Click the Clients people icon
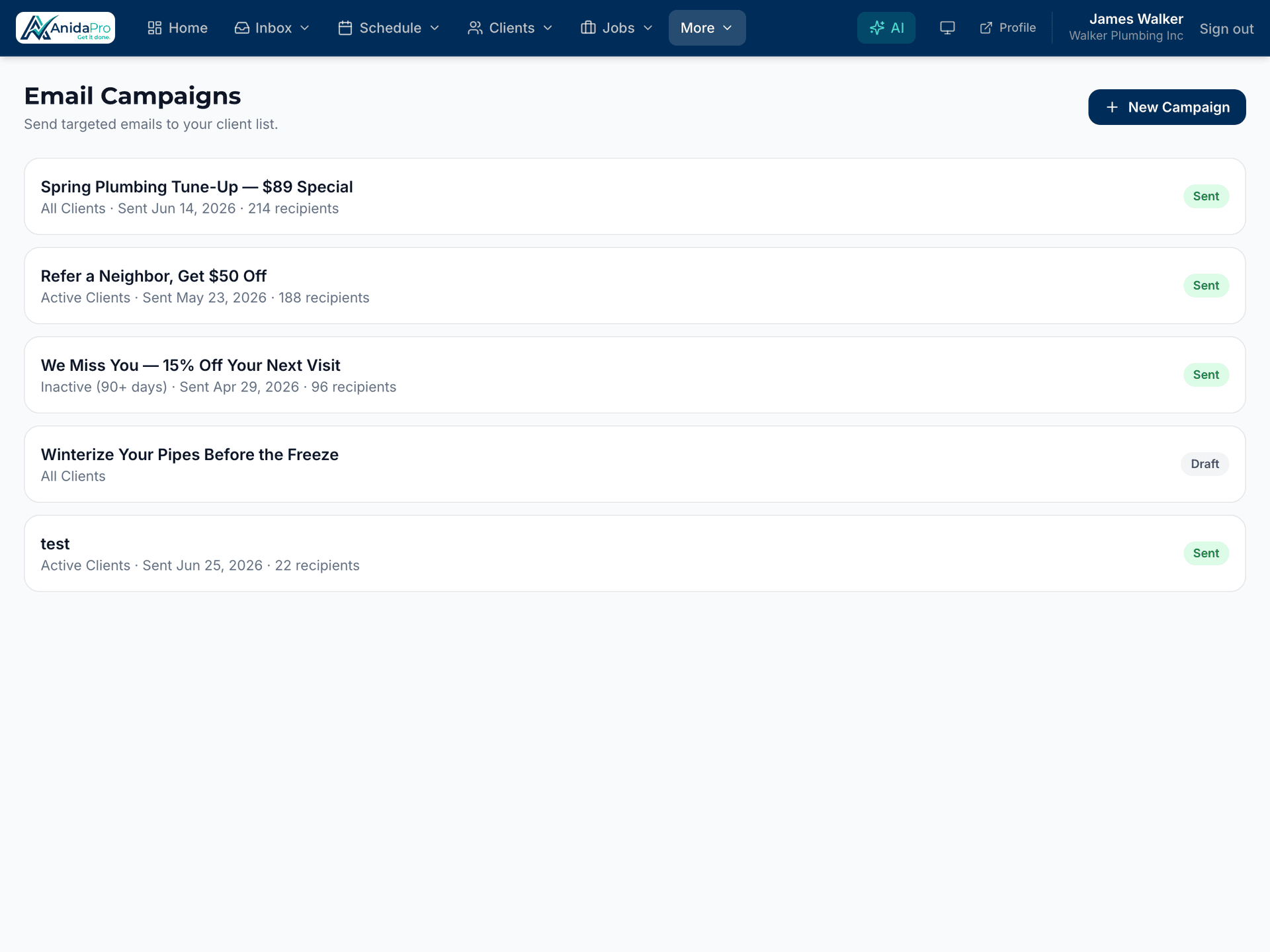 [x=475, y=28]
